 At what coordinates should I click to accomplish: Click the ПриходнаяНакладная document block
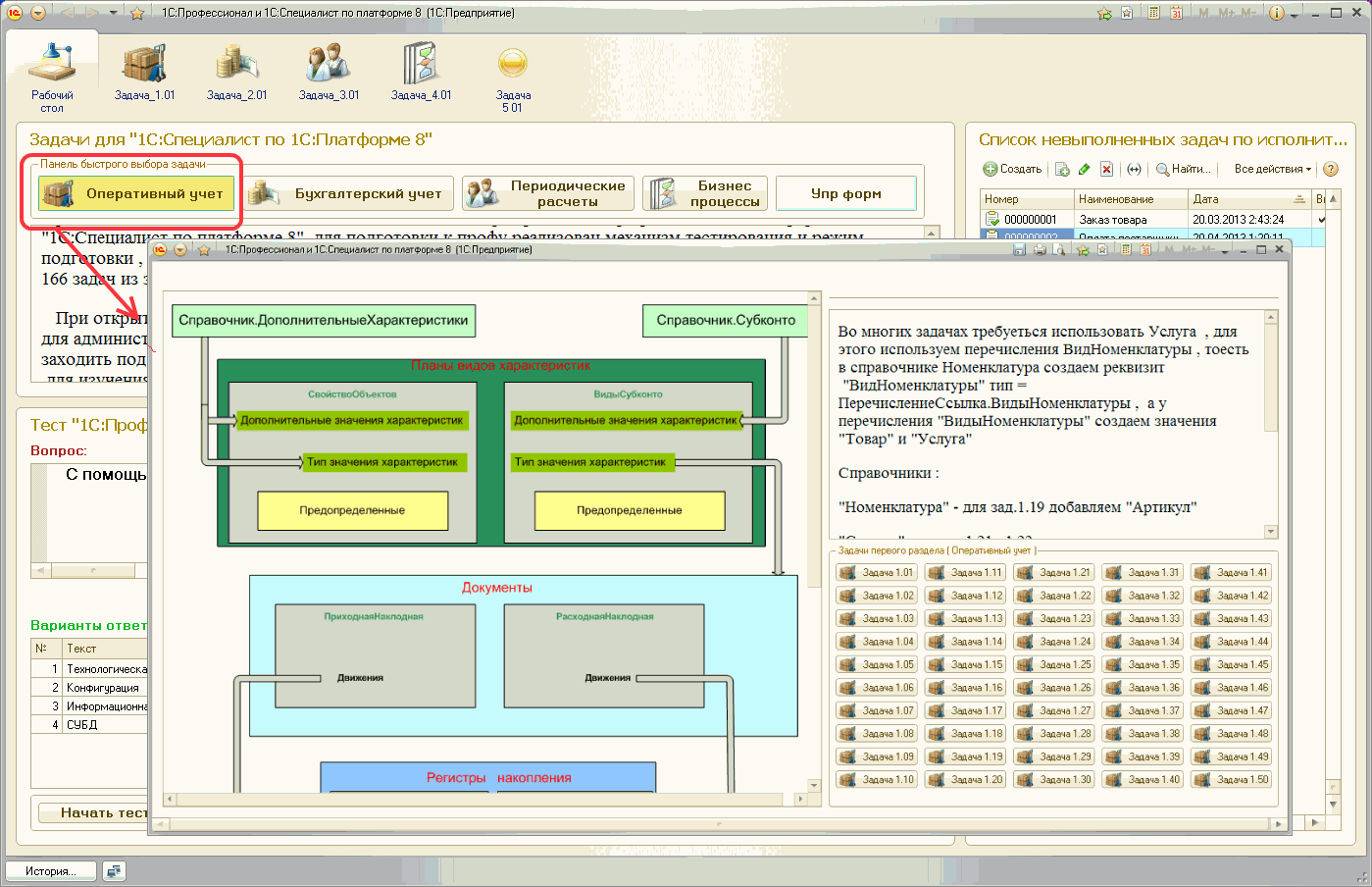pyautogui.click(x=375, y=656)
